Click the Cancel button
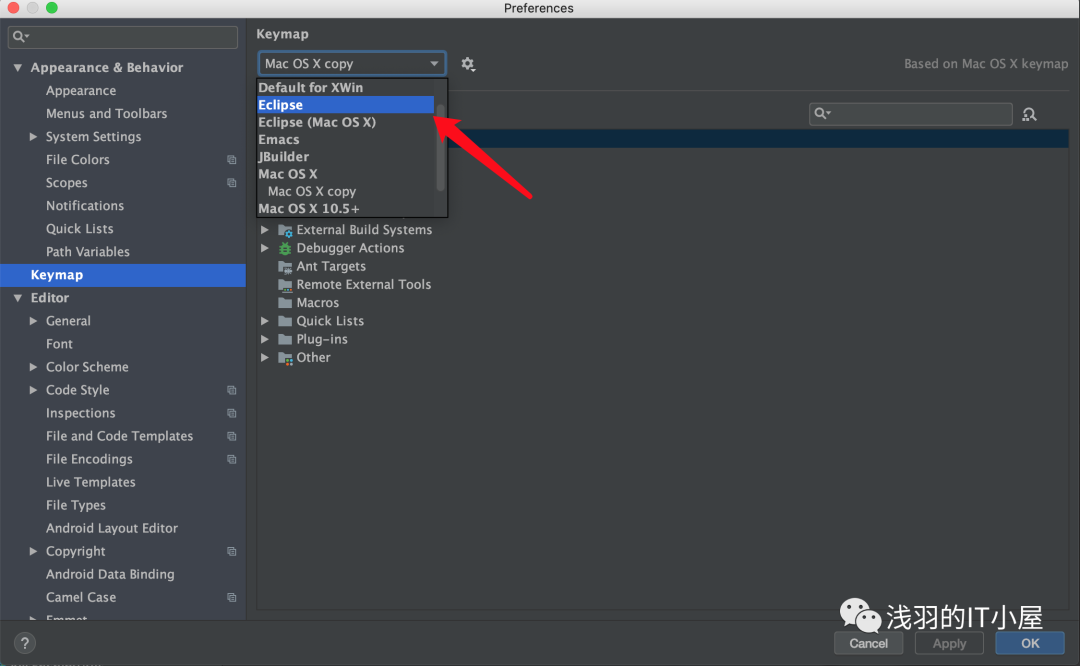 click(868, 643)
